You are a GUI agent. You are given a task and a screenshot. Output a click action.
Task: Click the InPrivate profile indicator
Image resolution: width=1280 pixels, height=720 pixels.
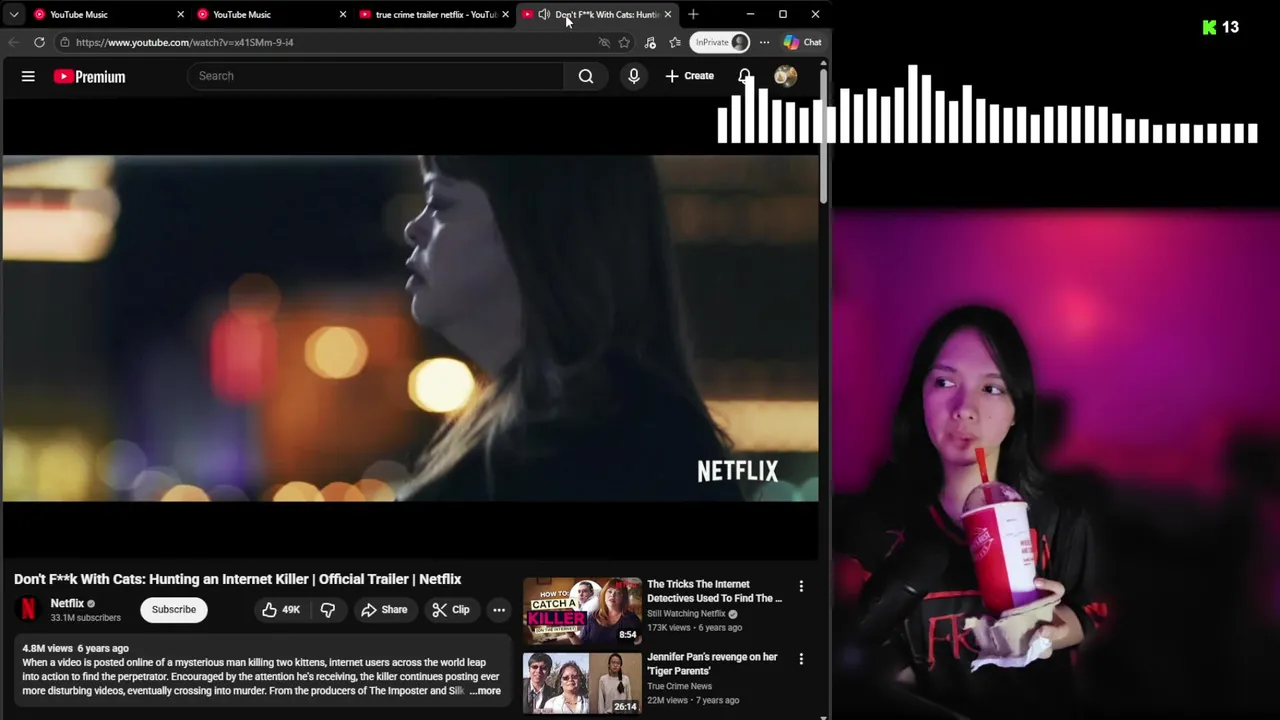click(x=720, y=42)
